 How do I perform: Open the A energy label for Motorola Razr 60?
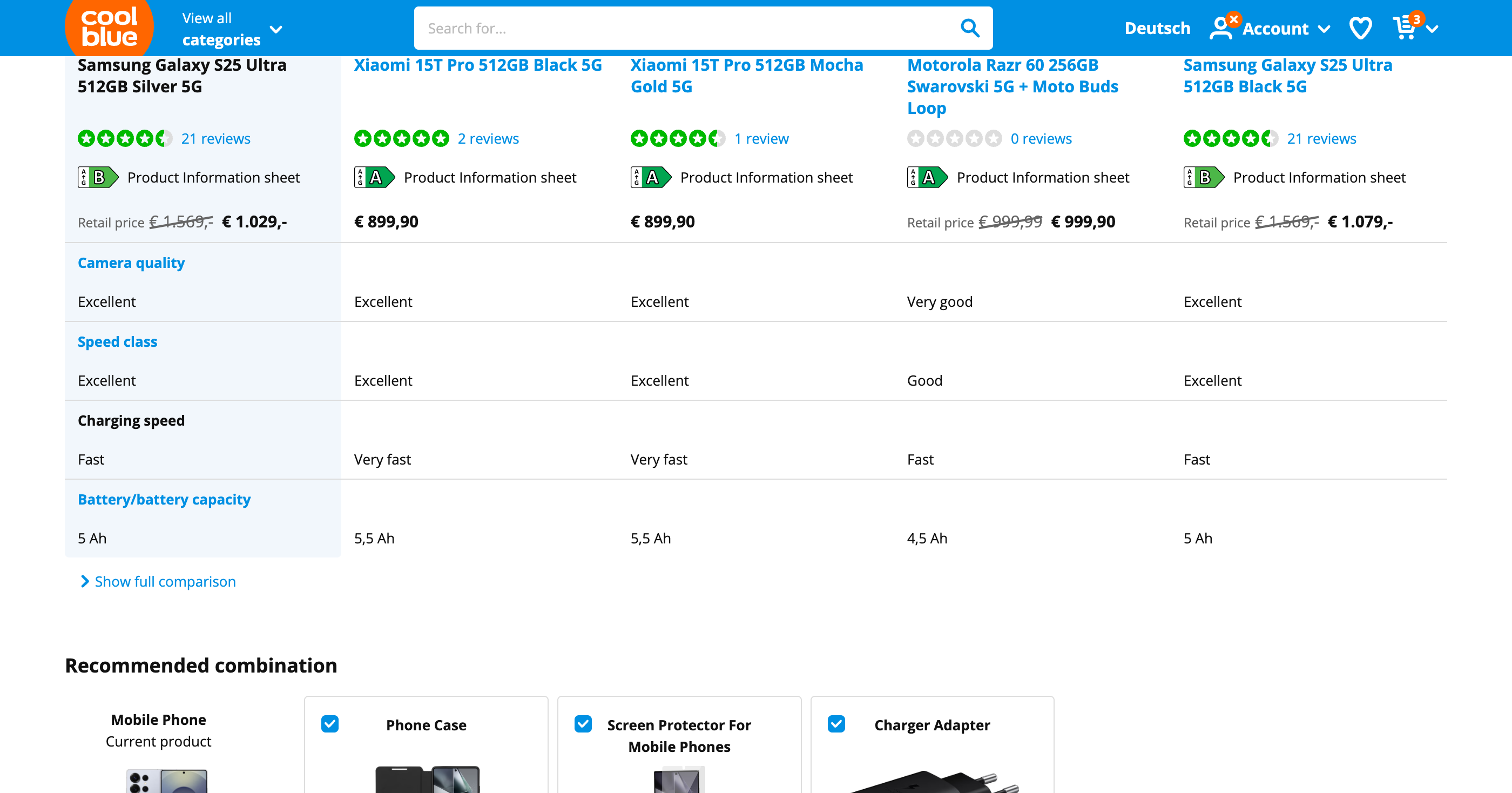[927, 177]
